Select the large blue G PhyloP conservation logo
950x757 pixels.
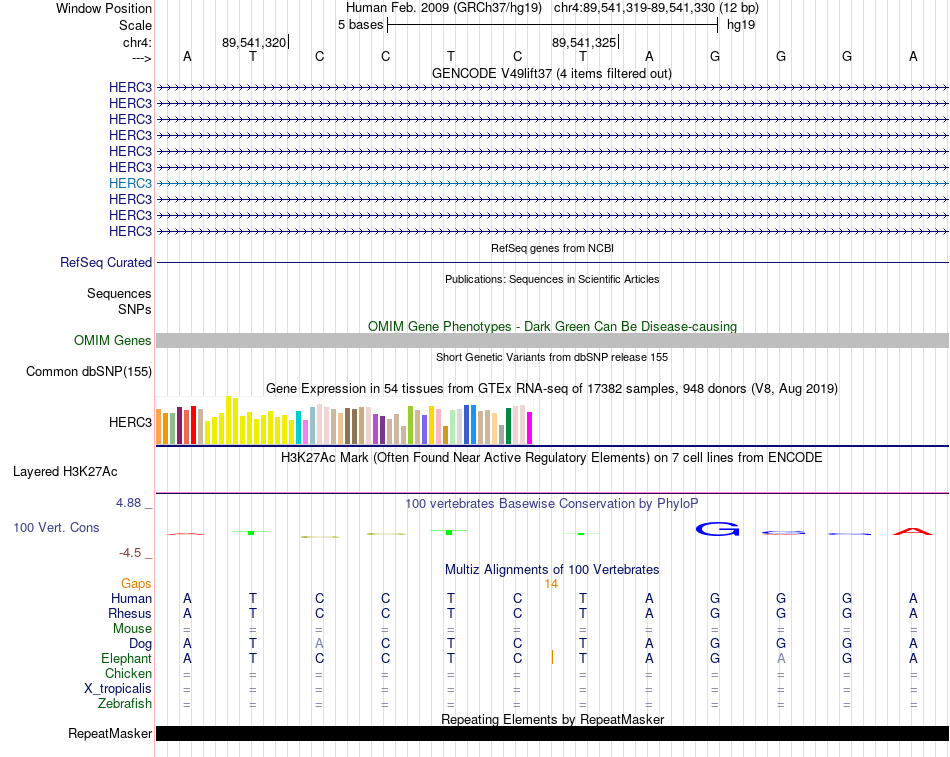click(x=717, y=529)
